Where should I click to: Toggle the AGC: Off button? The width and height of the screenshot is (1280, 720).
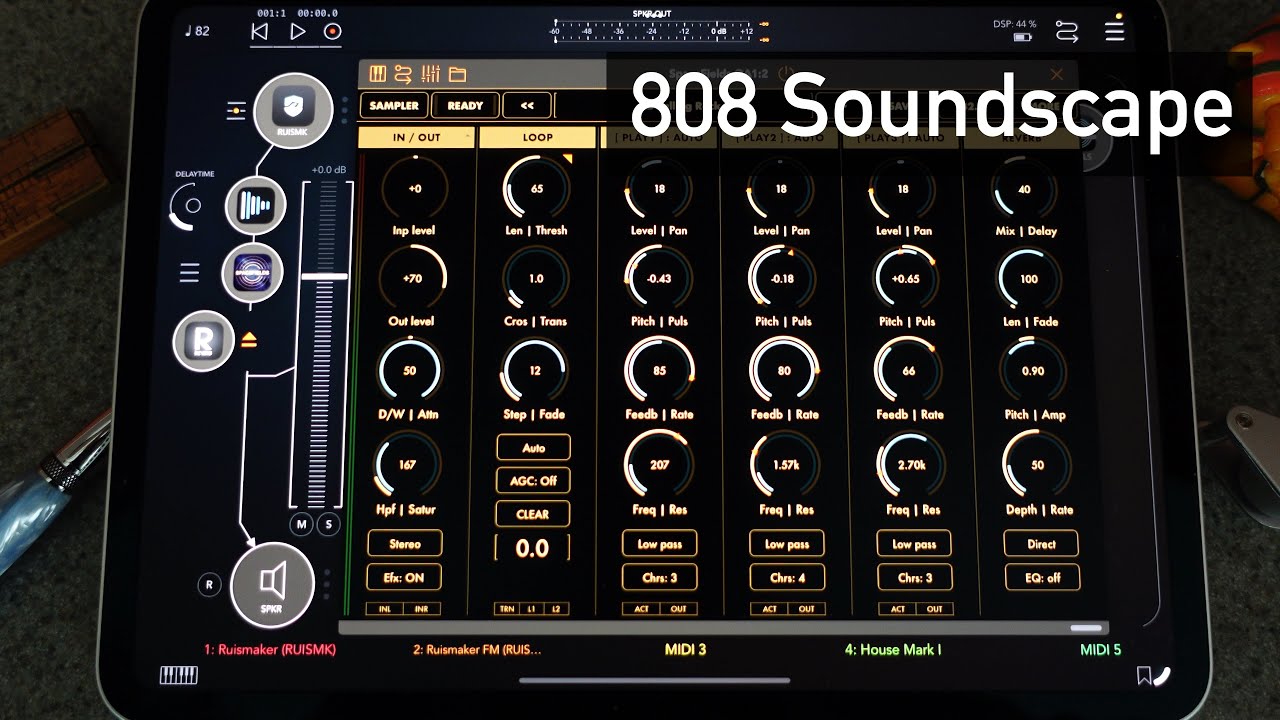[x=533, y=481]
